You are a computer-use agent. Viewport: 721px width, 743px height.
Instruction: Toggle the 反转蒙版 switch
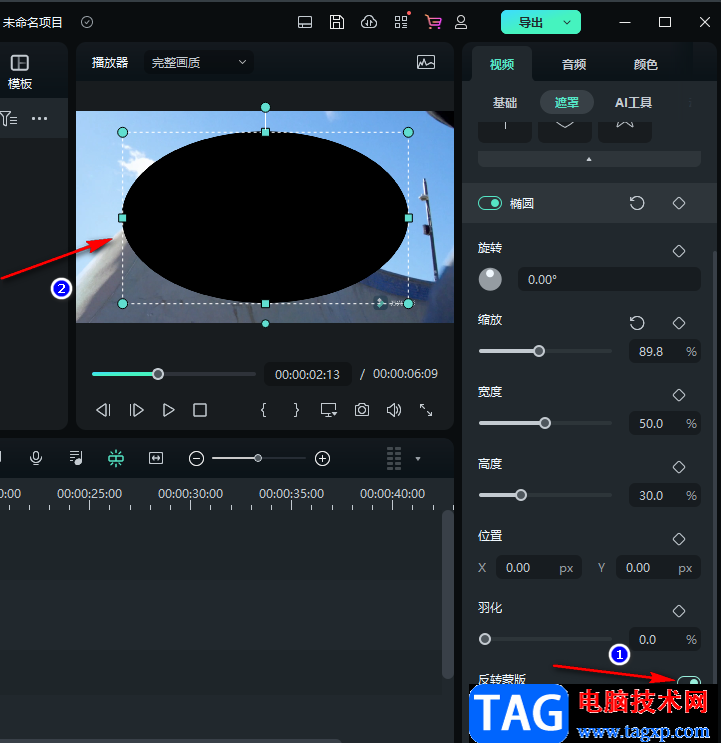pos(689,682)
